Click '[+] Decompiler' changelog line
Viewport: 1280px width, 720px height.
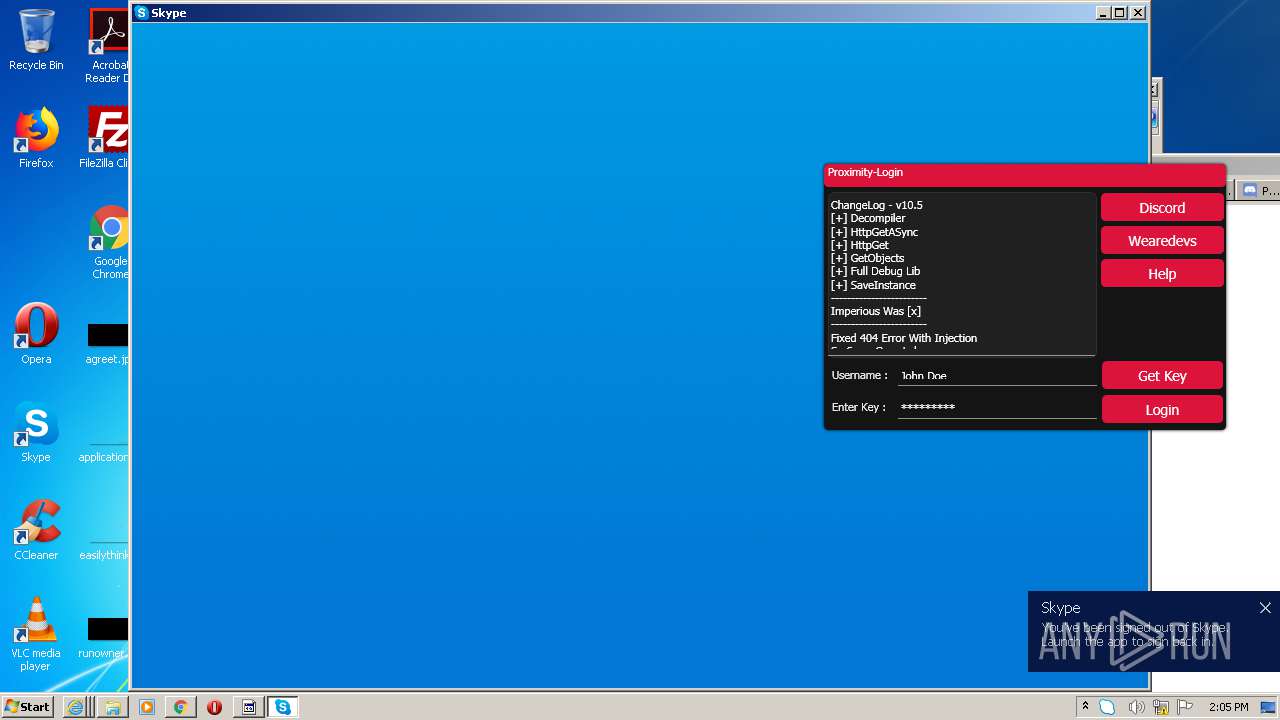pos(868,218)
